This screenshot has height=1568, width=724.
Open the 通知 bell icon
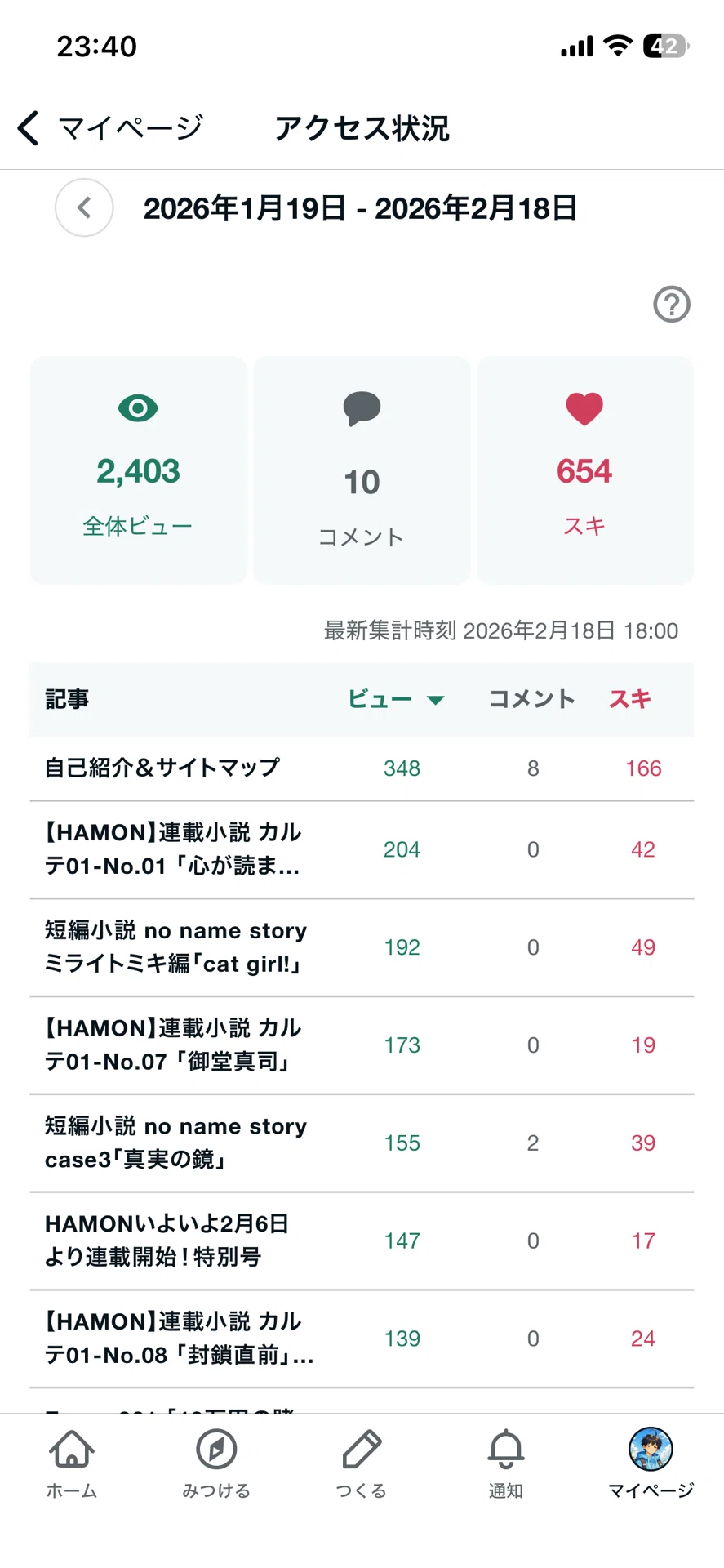pyautogui.click(x=506, y=1449)
